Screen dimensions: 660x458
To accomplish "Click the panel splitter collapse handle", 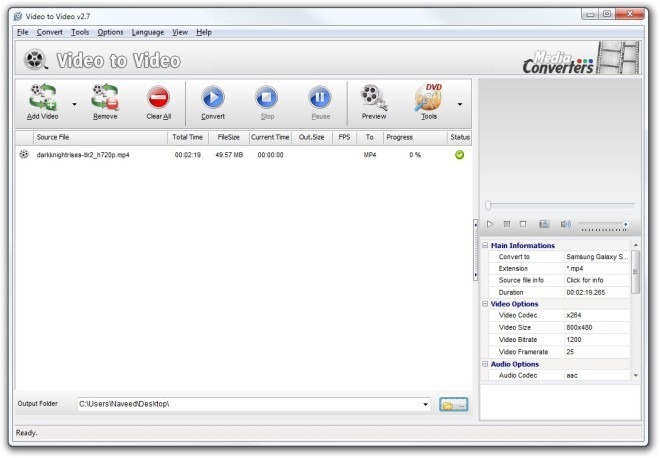I will point(476,250).
